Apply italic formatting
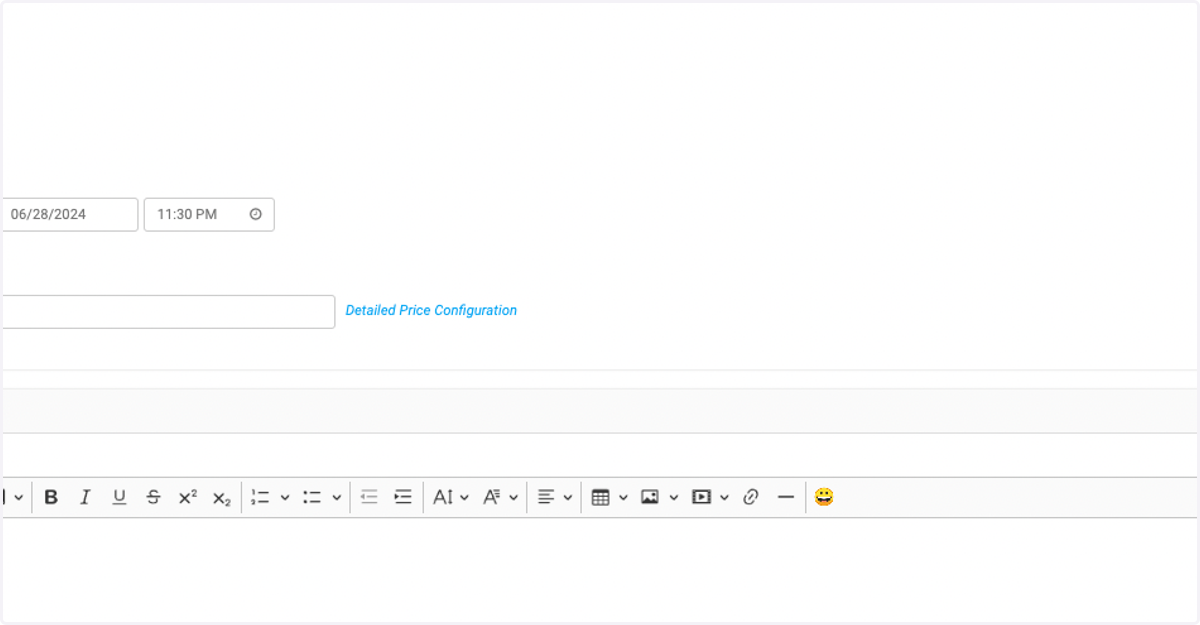 click(85, 497)
